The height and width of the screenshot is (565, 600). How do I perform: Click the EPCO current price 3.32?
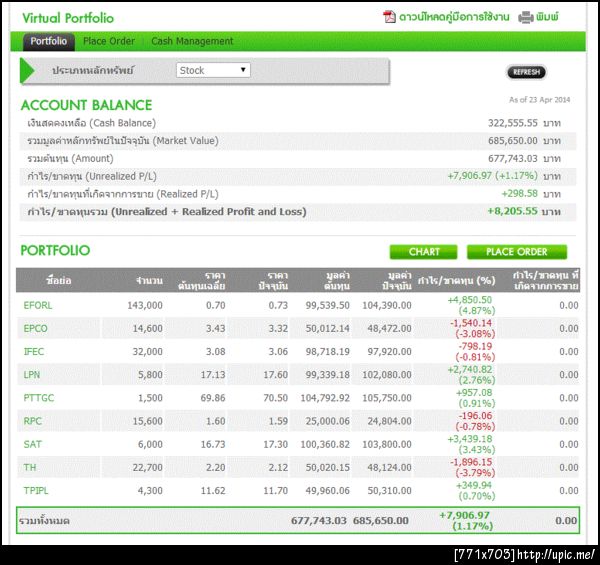pos(278,329)
